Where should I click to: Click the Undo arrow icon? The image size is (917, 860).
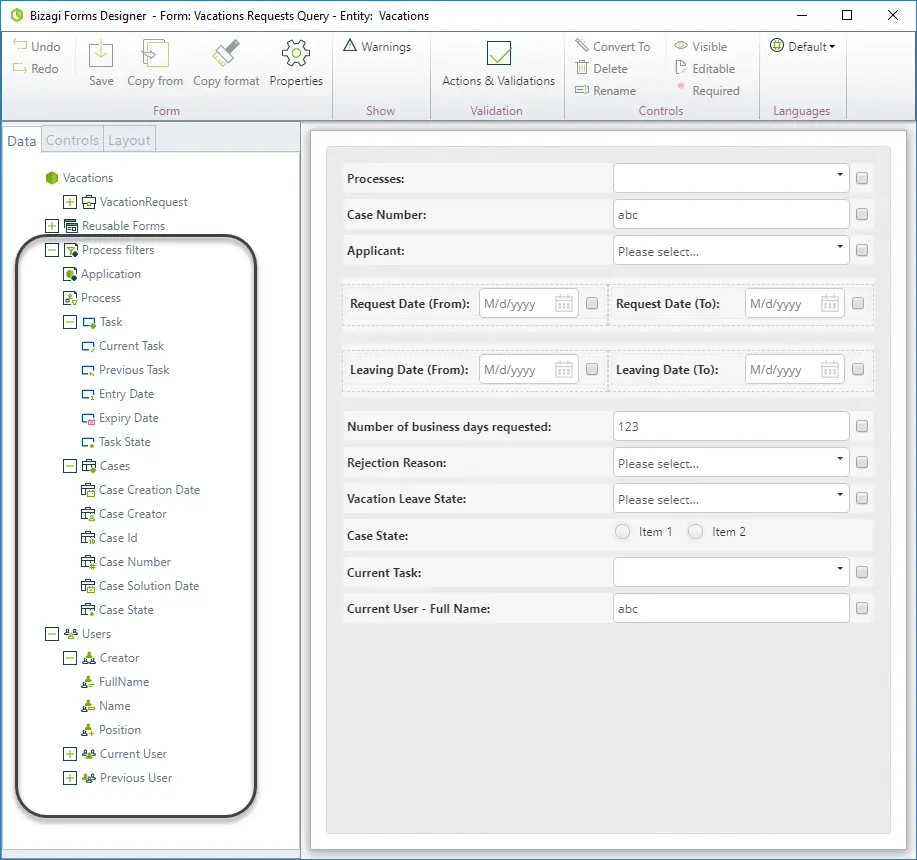click(20, 46)
